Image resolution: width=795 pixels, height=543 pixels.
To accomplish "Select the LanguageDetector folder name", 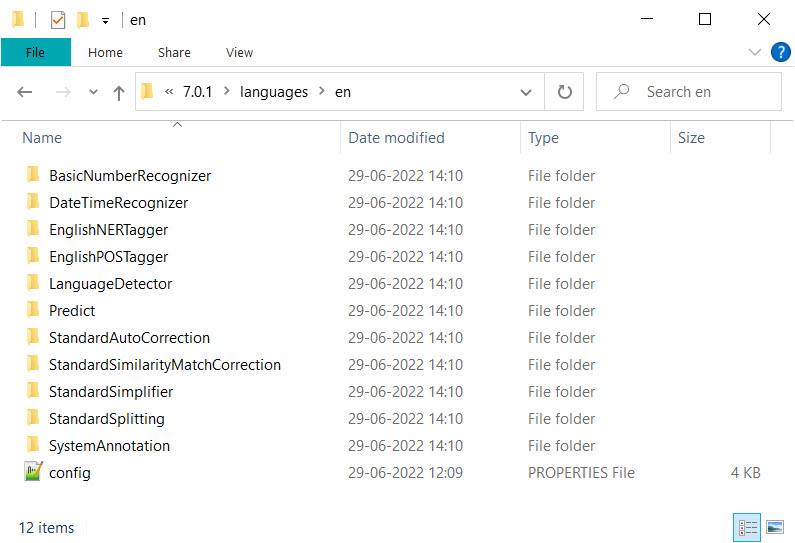I will 111,283.
